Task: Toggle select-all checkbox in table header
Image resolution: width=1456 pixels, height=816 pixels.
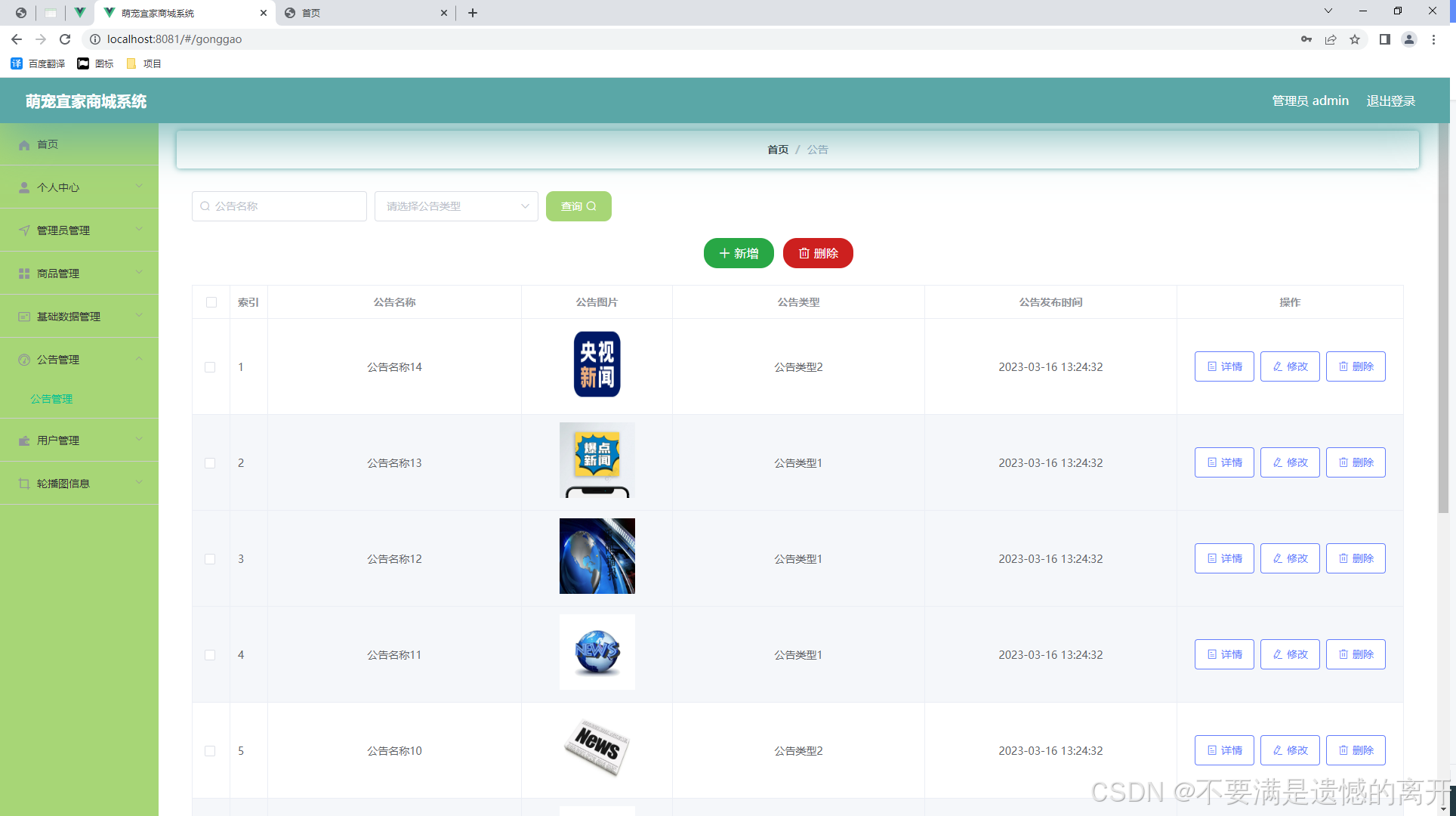Action: coord(211,301)
